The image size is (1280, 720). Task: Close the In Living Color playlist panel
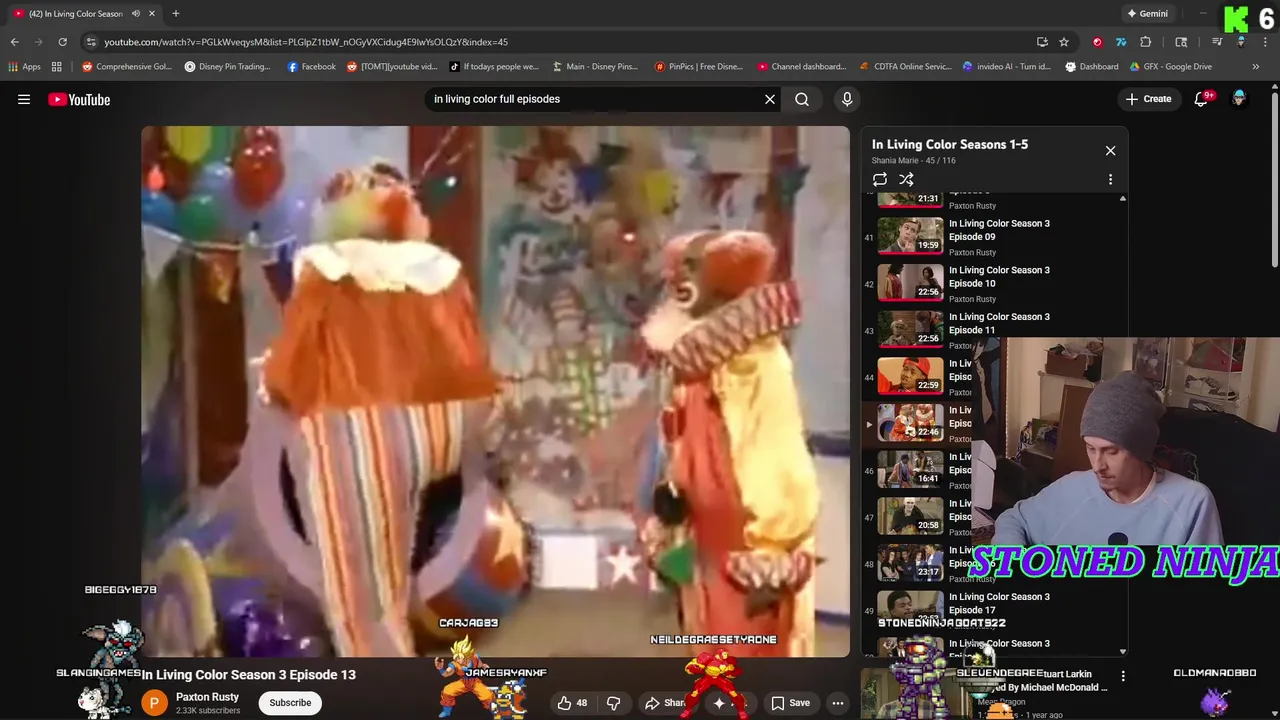point(1110,151)
